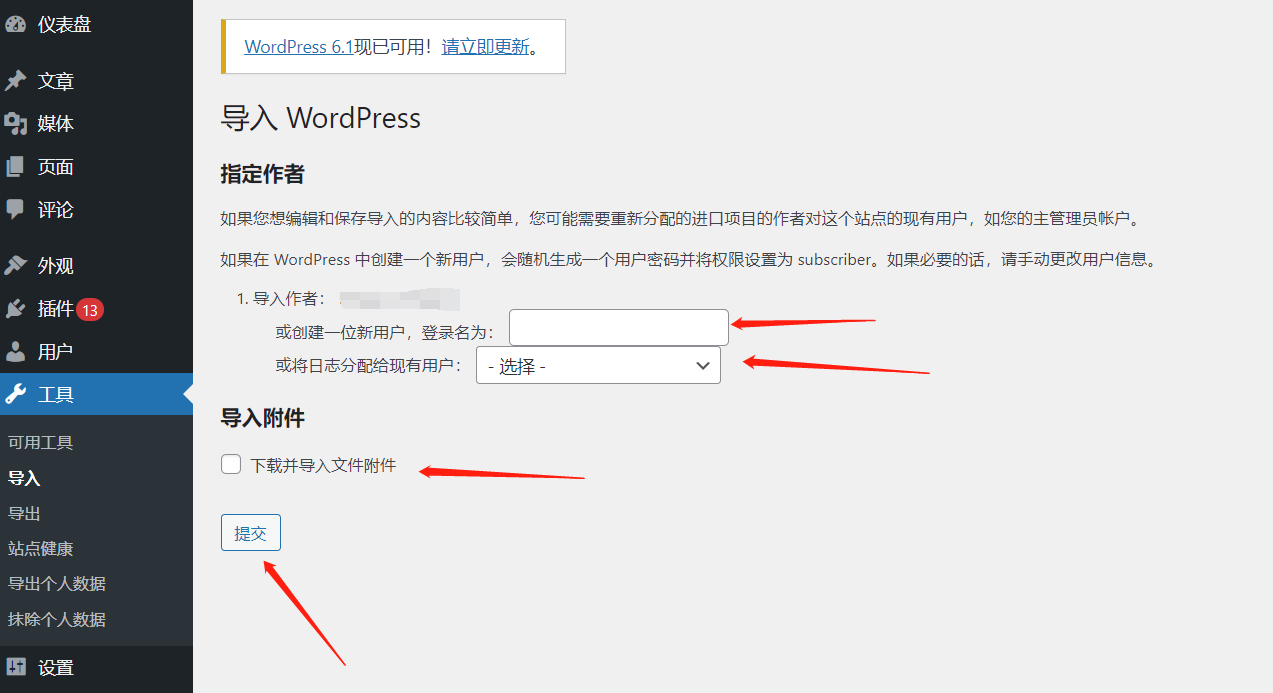This screenshot has width=1273, height=693.
Task: Open the 可用工具 submenu item
Action: coord(41,442)
